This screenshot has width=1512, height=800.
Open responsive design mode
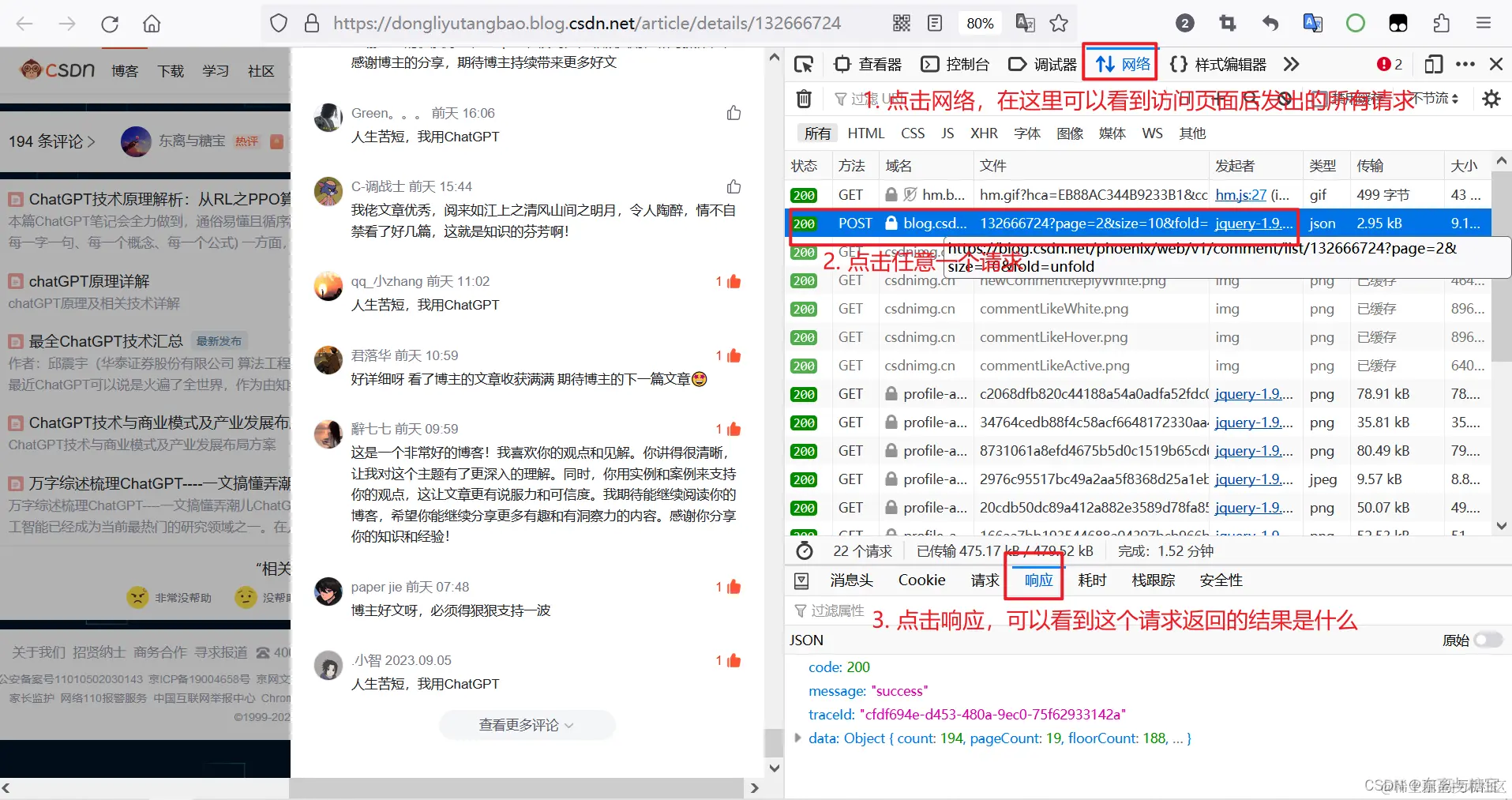pos(1434,64)
